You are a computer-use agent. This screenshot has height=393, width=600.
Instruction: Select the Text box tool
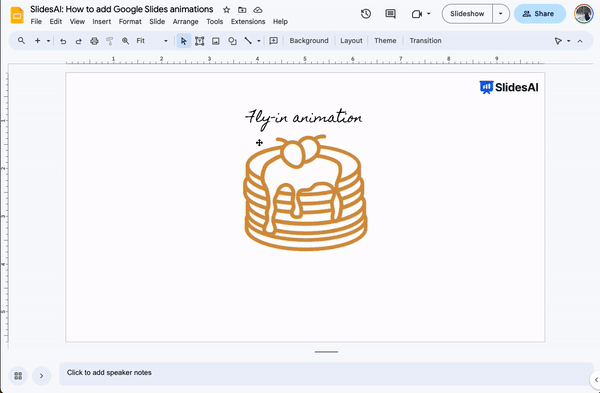coord(199,41)
